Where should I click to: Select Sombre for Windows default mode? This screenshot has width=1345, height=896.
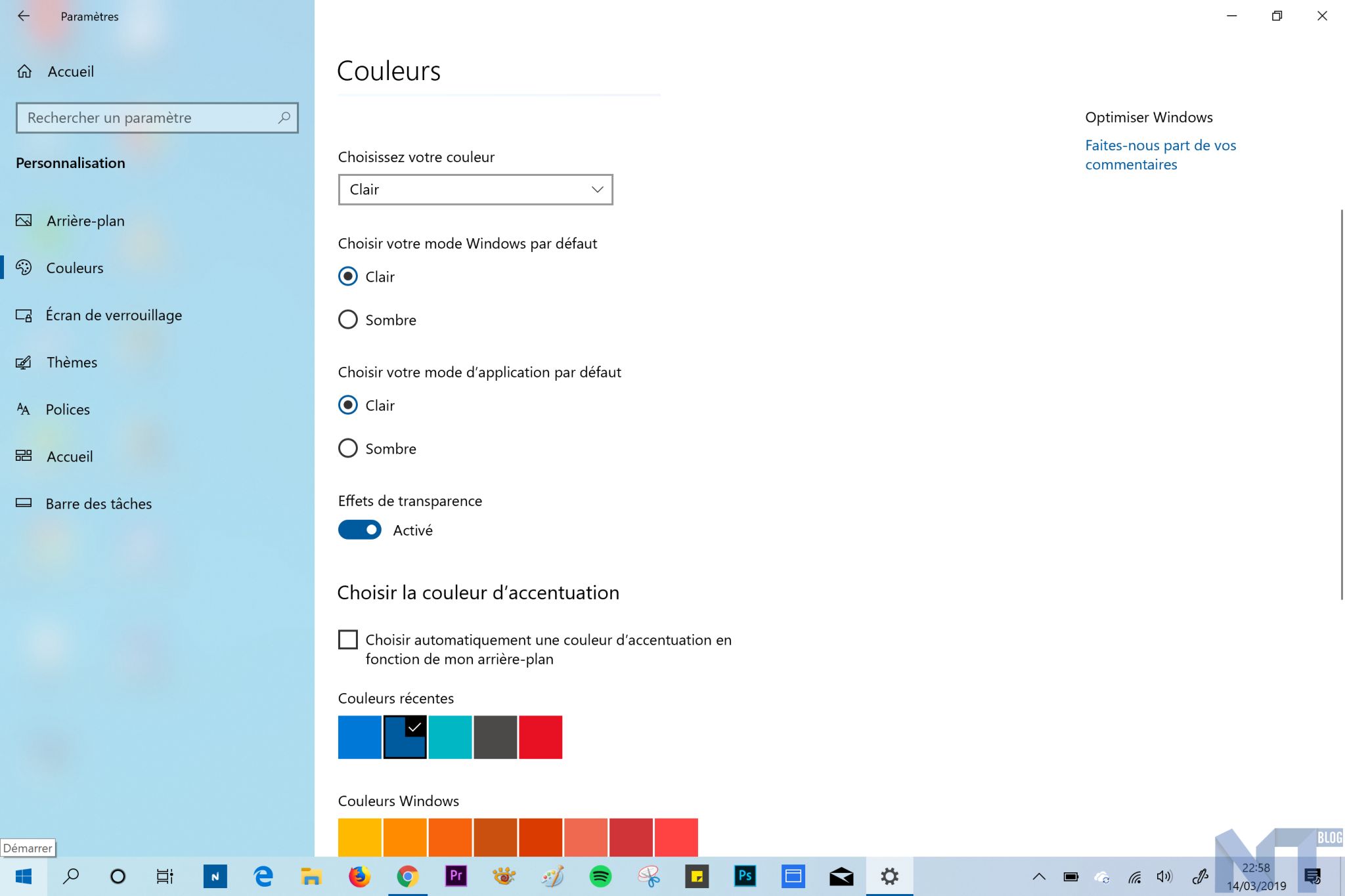coord(348,320)
